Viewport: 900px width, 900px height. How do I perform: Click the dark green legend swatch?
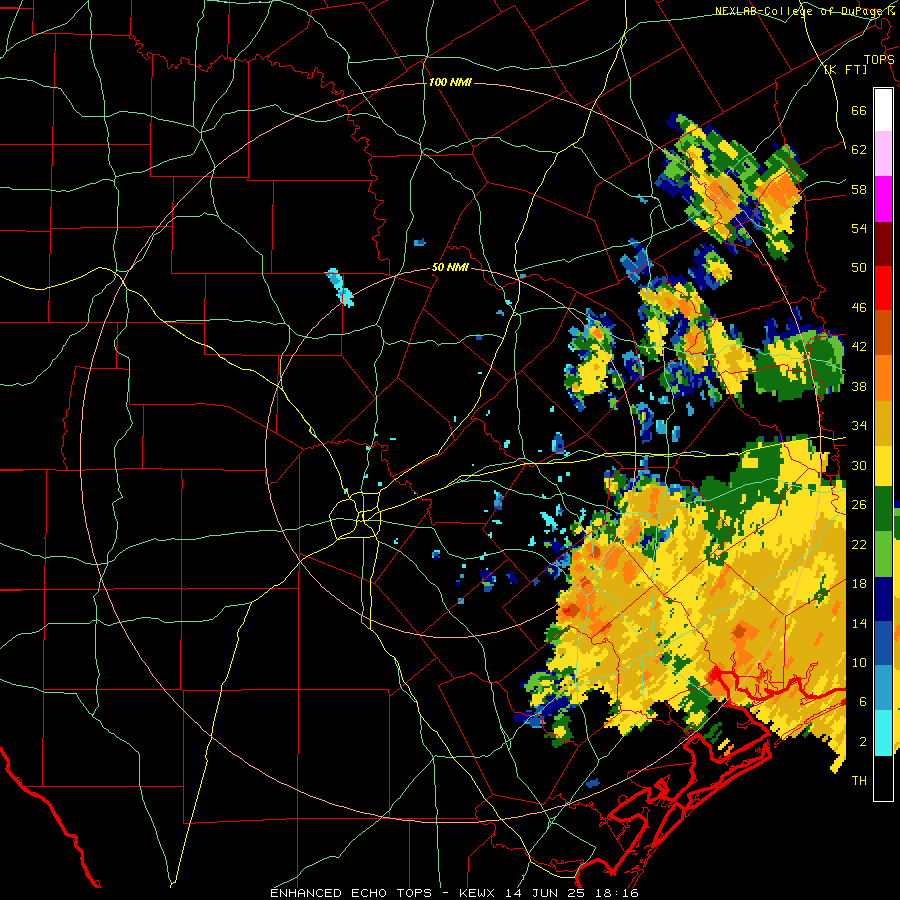pos(883,509)
